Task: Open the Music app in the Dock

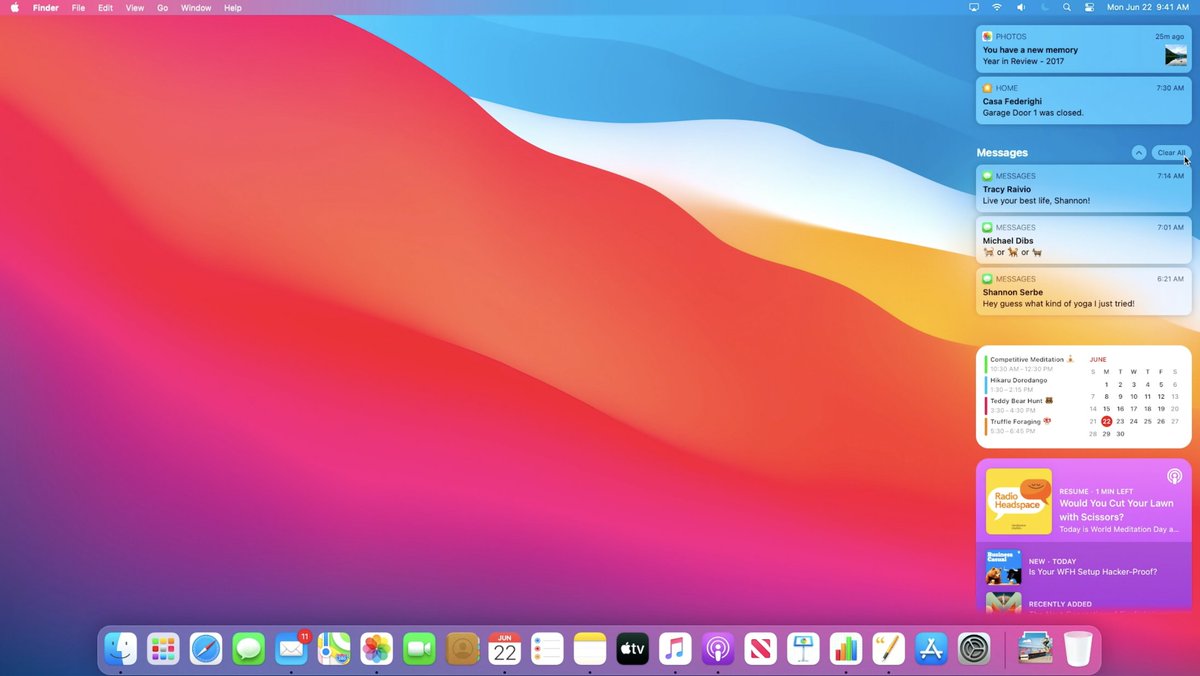Action: (675, 649)
